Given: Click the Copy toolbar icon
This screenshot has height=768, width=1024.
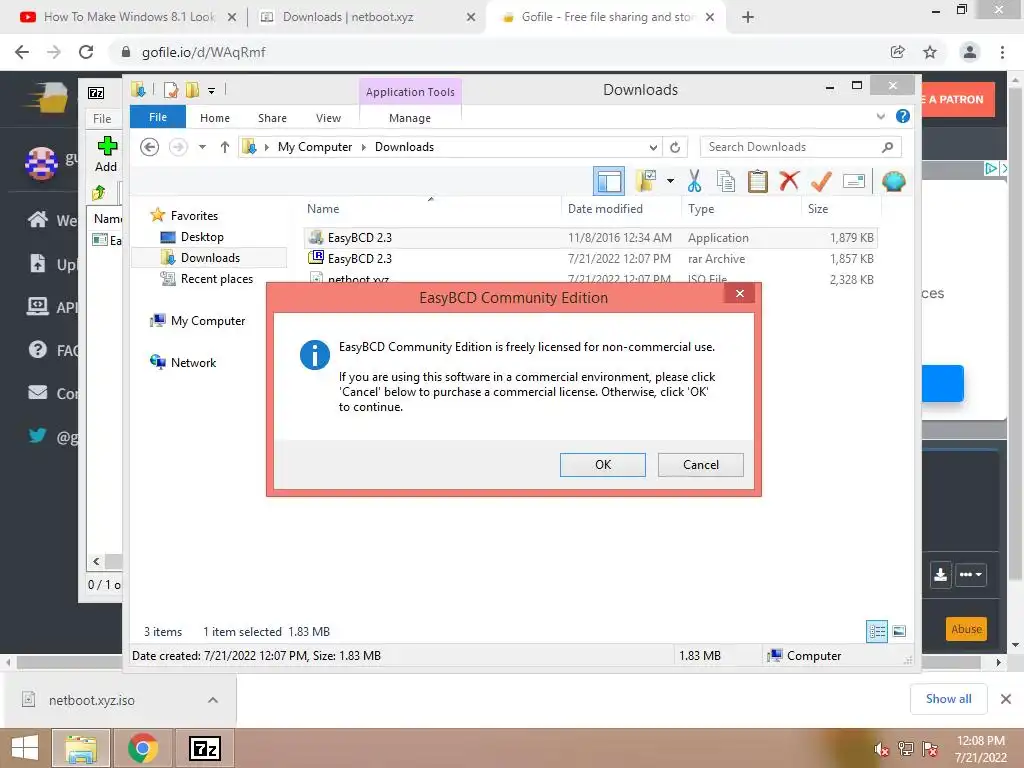Looking at the screenshot, I should tap(726, 181).
